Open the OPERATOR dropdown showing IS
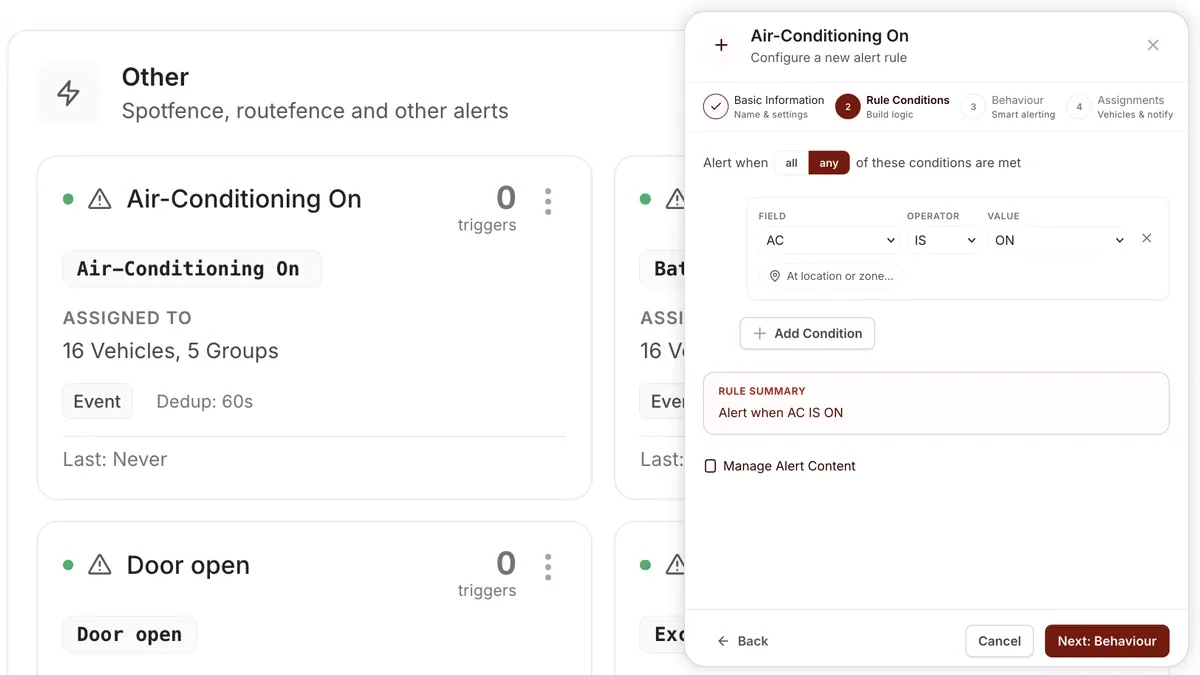This screenshot has height=675, width=1200. (x=944, y=240)
